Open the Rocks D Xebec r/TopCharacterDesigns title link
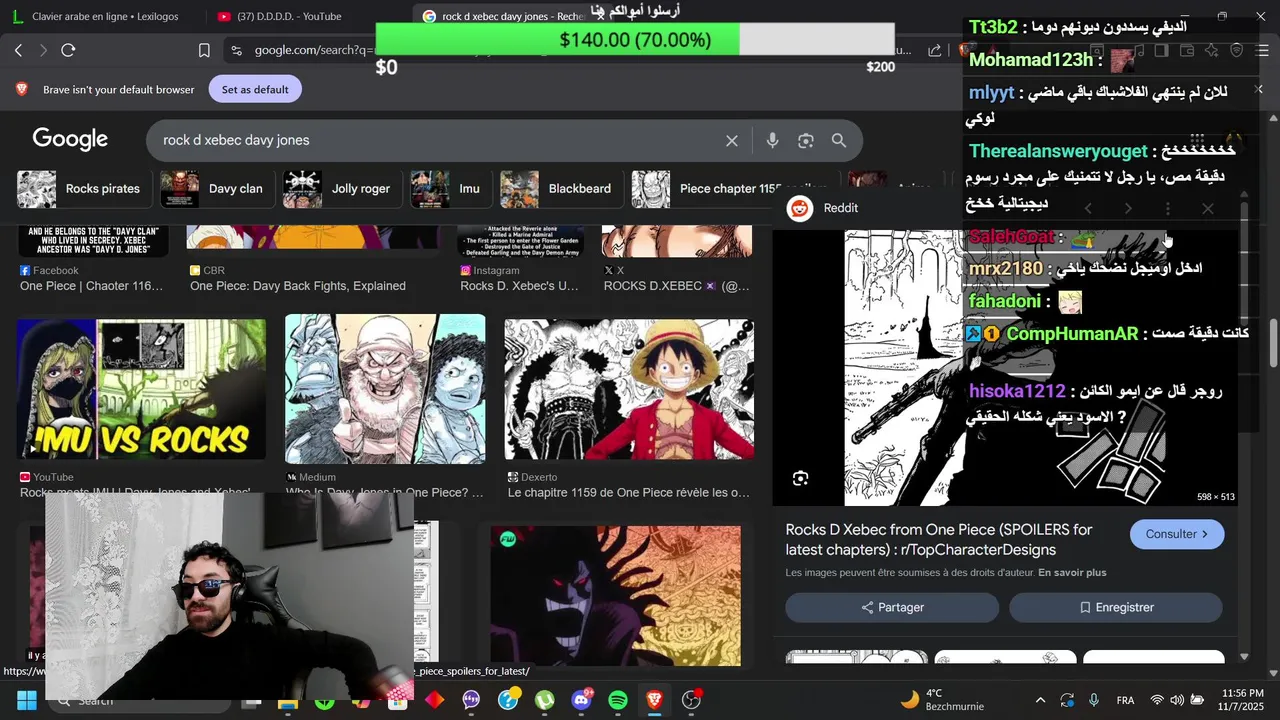Viewport: 1280px width, 720px height. [x=939, y=540]
